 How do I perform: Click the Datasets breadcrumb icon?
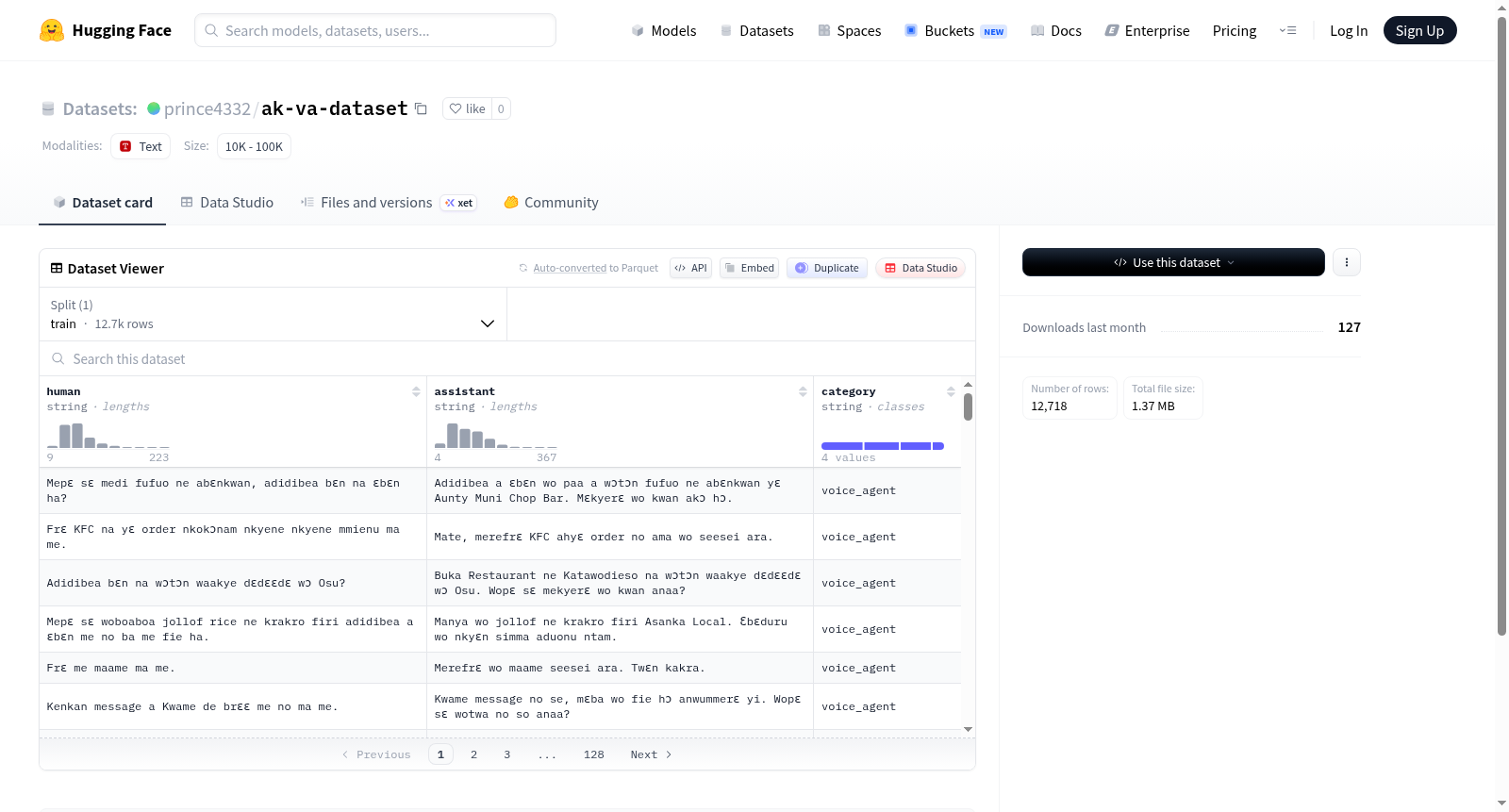coord(48,108)
